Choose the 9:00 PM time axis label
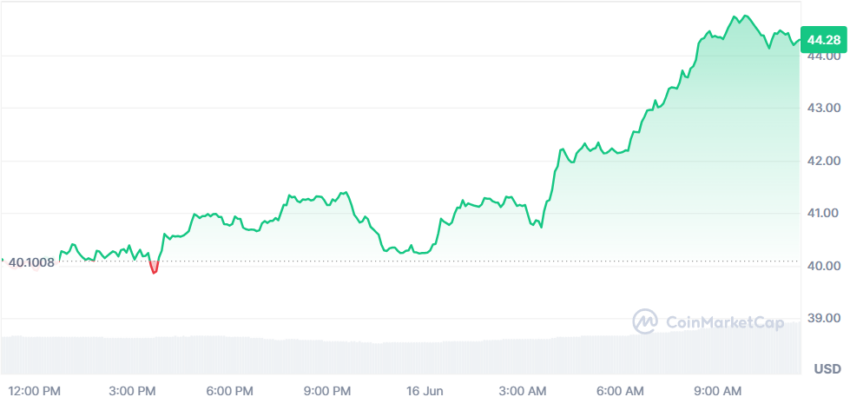The width and height of the screenshot is (850, 397). tap(327, 390)
